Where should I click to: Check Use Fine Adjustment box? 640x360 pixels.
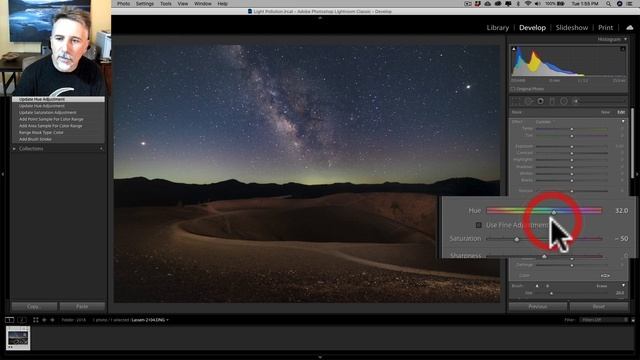point(478,225)
